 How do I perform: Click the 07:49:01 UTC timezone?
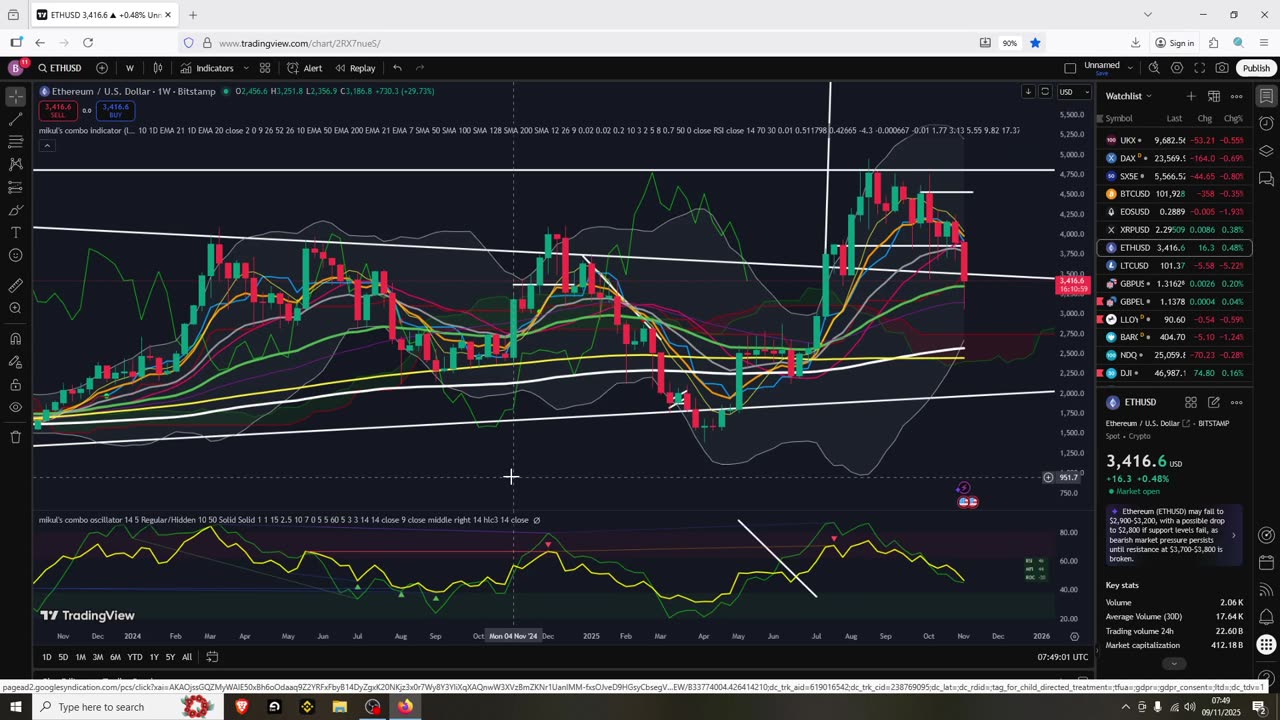pyautogui.click(x=1062, y=657)
